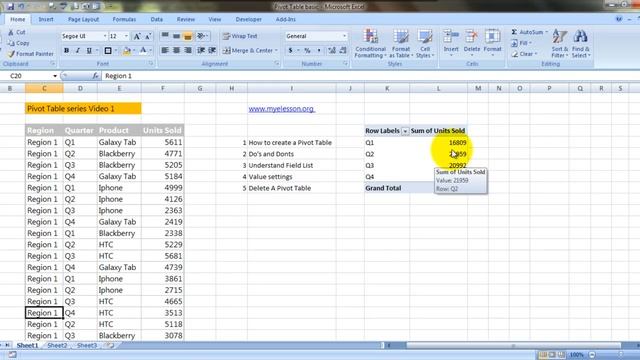The height and width of the screenshot is (360, 640).
Task: Apply Accounting dollar number format
Action: 290,51
